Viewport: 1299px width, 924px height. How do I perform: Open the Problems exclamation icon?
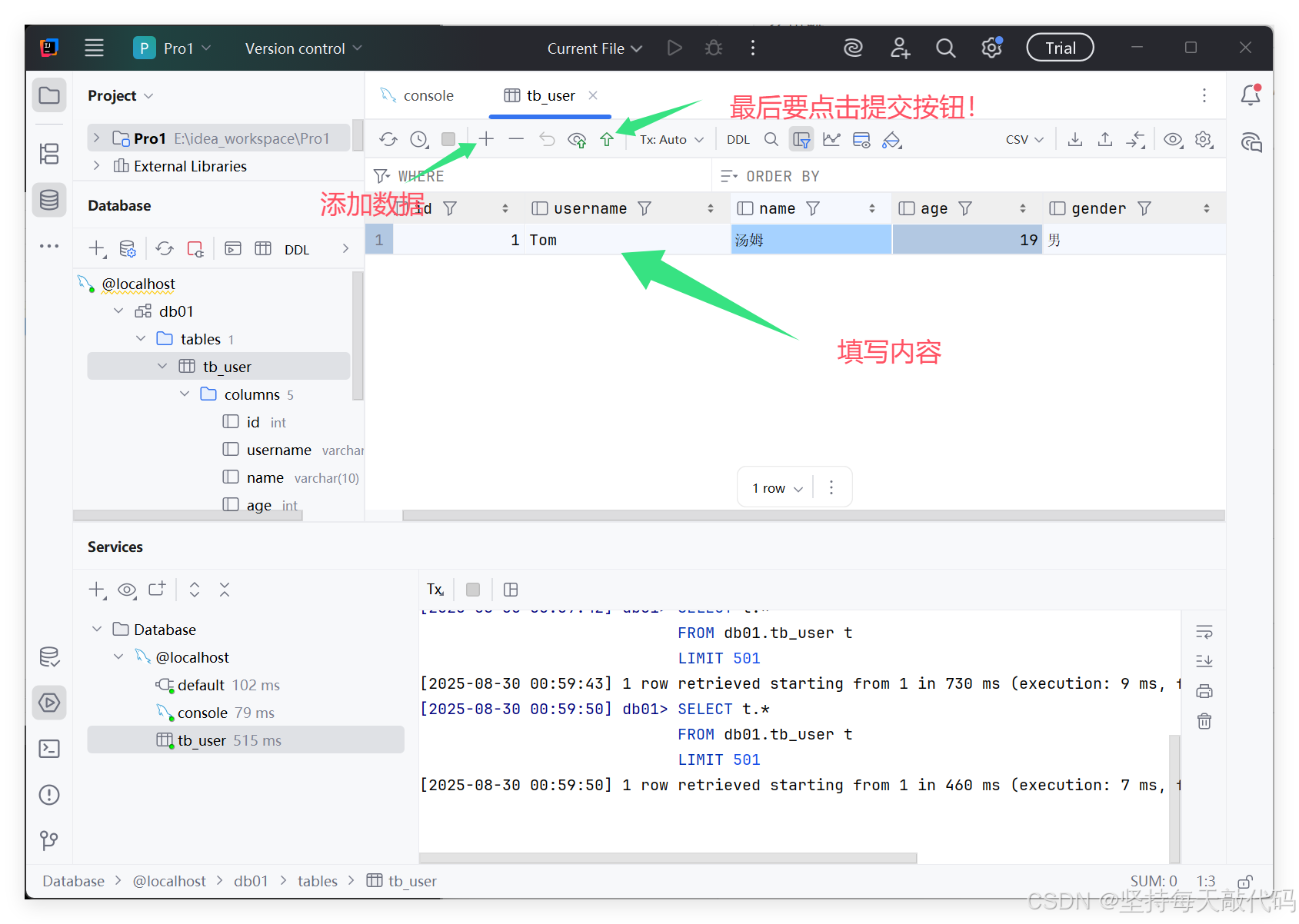[49, 795]
